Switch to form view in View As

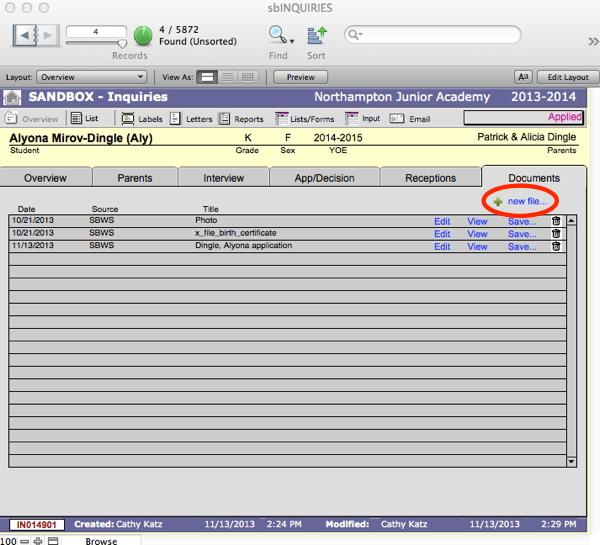point(207,77)
